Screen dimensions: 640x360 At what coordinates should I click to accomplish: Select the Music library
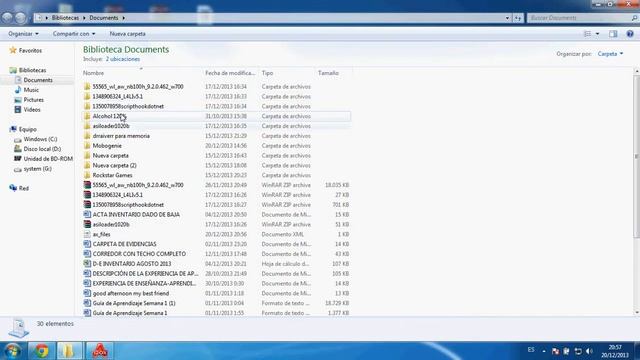point(31,90)
